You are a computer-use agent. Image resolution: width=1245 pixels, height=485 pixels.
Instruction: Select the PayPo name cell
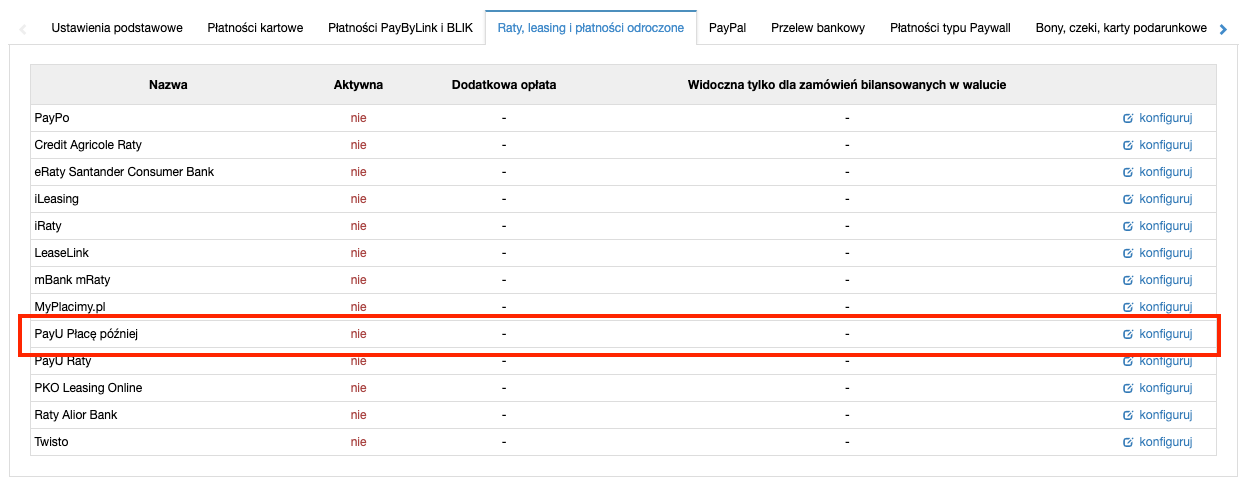tap(52, 118)
